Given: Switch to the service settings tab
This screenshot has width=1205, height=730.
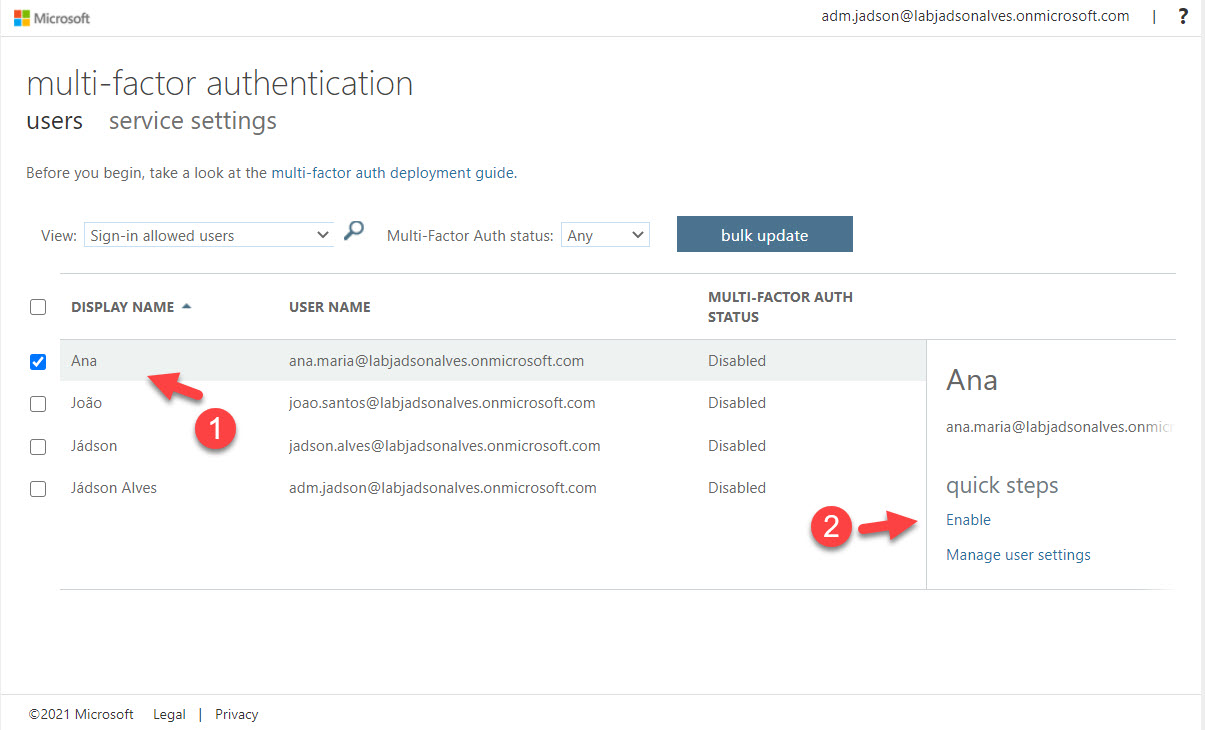Looking at the screenshot, I should [x=192, y=121].
